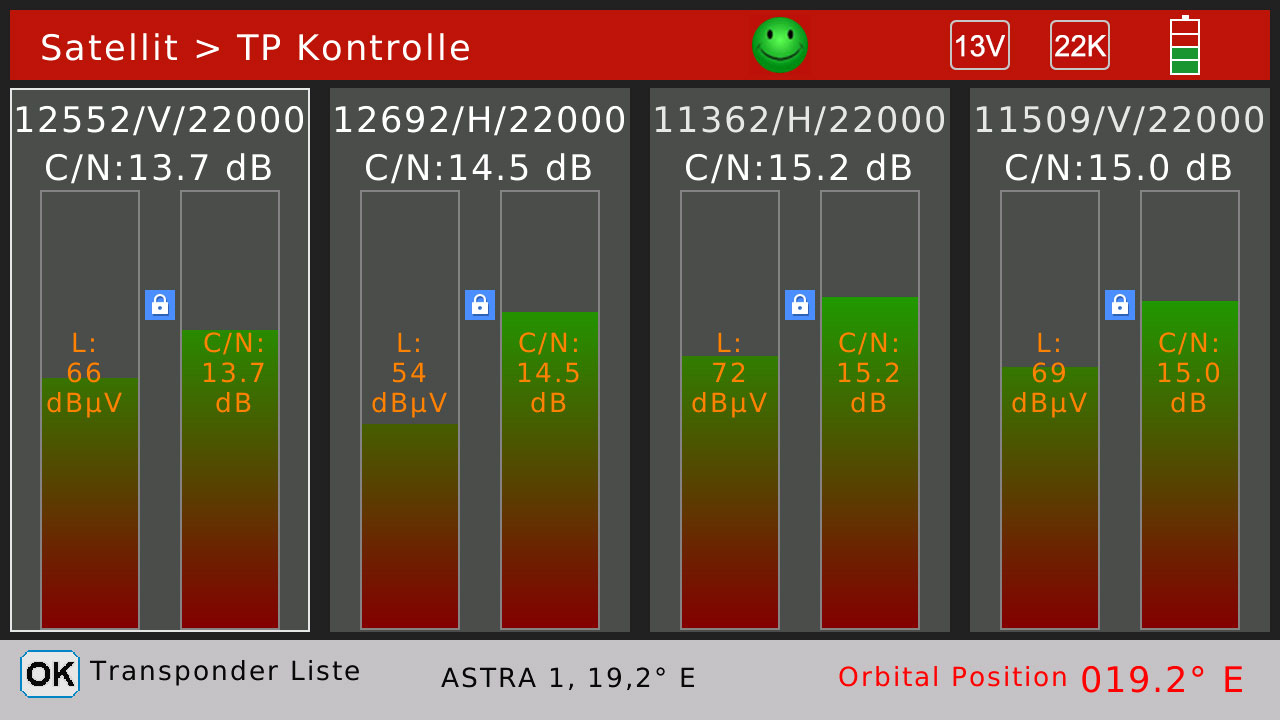This screenshot has height=720, width=1280.
Task: Select the 11362/H/22000 transponder heading
Action: coord(800,121)
